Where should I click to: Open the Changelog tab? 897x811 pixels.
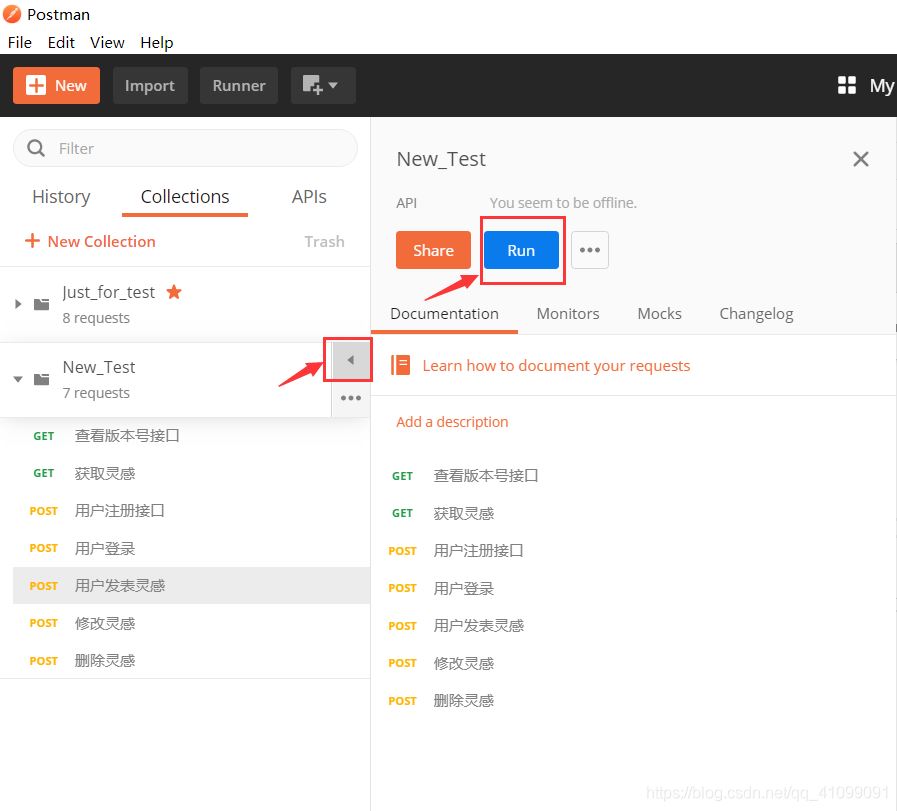(756, 314)
